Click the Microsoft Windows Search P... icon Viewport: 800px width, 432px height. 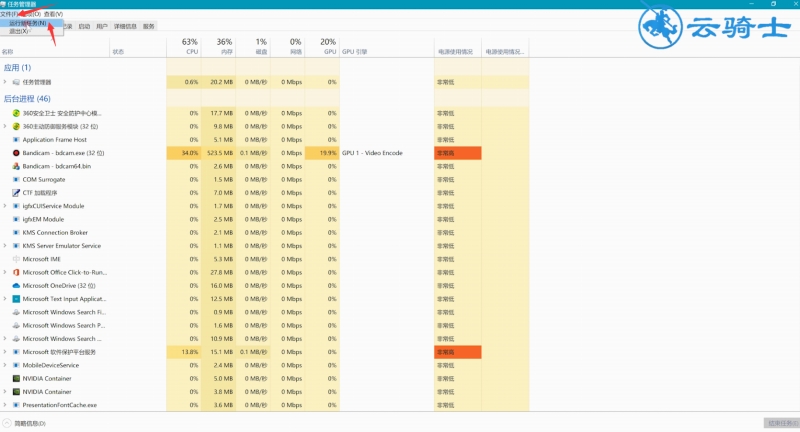pos(16,325)
